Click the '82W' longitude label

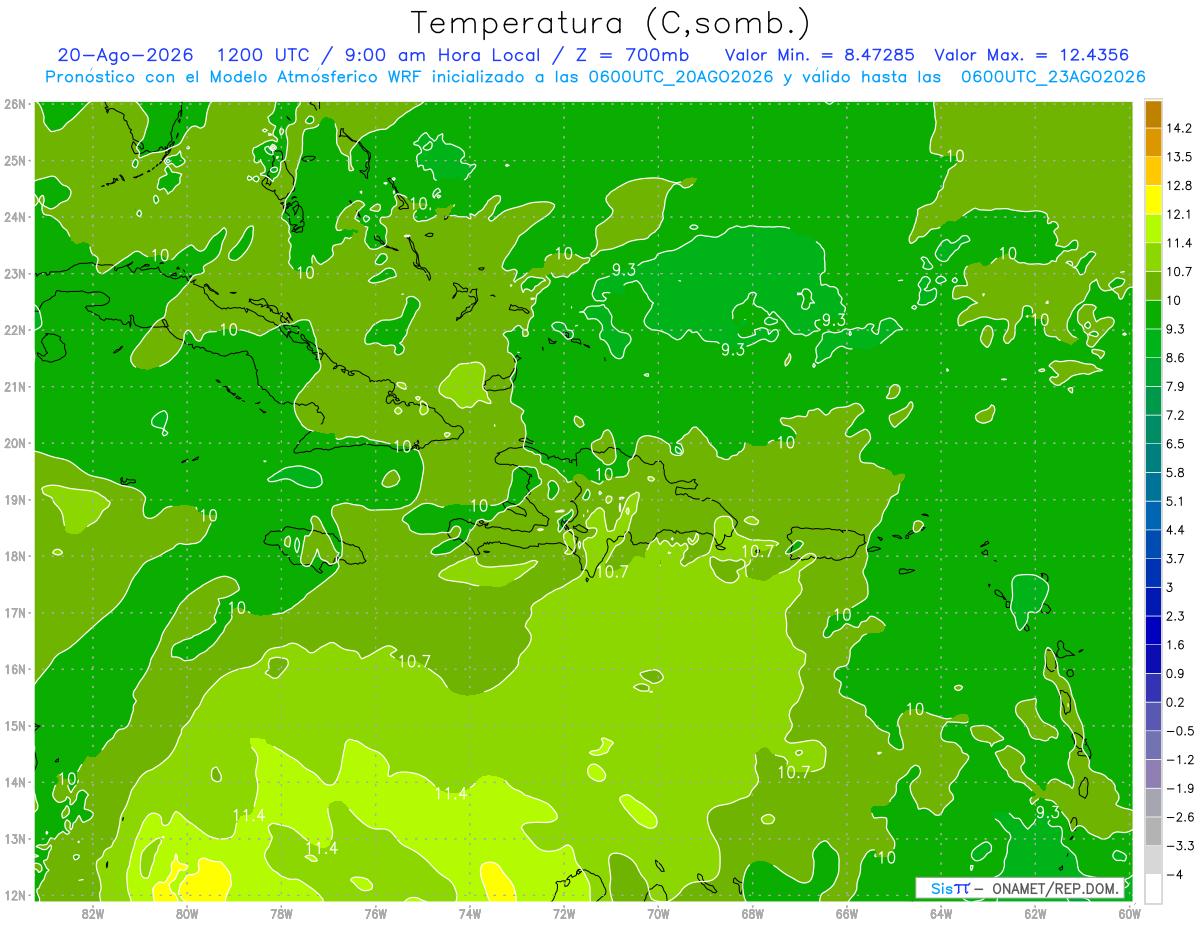coord(93,913)
